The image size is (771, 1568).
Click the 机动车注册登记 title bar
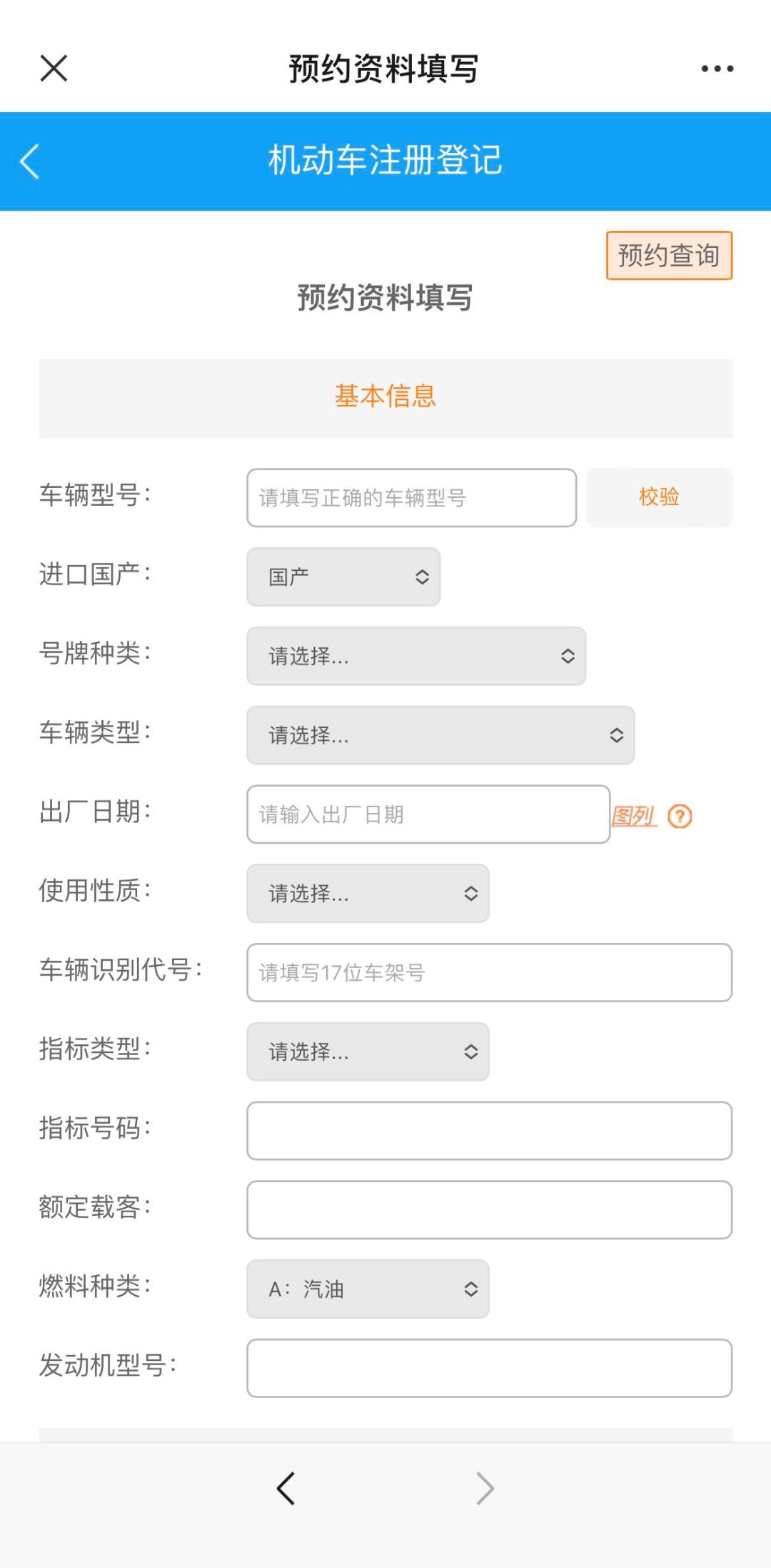click(x=385, y=162)
